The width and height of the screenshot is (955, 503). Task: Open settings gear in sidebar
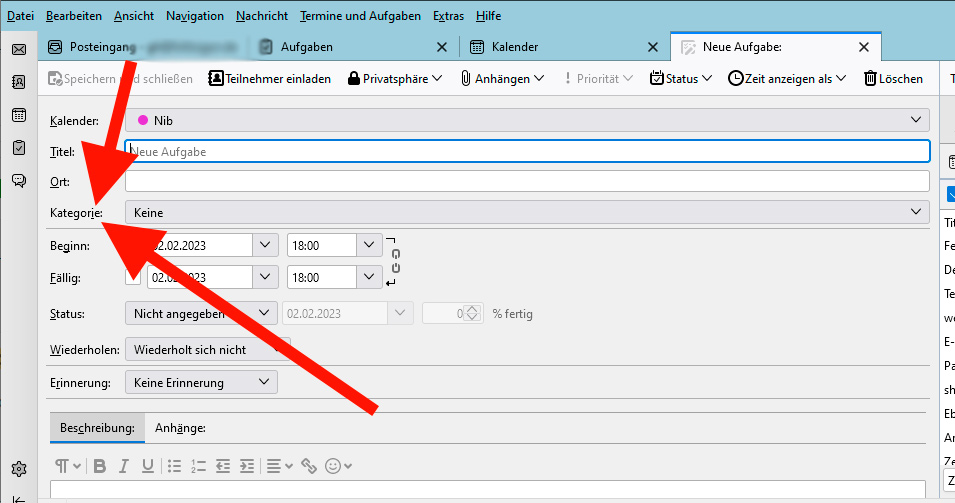[x=18, y=468]
